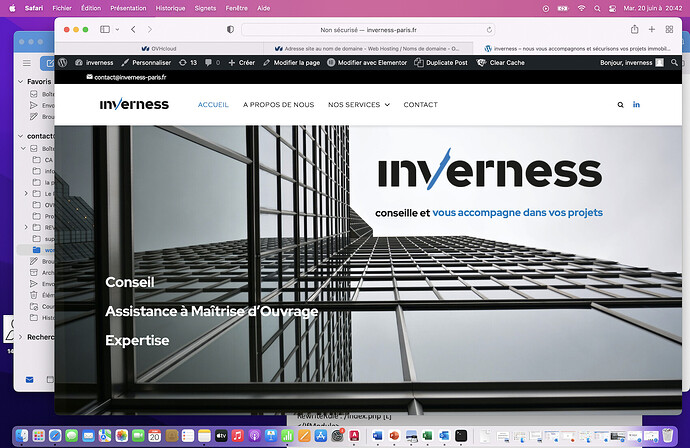Click the Wi-Fi status icon
Viewport: 690px width, 448px height.
pos(582,8)
